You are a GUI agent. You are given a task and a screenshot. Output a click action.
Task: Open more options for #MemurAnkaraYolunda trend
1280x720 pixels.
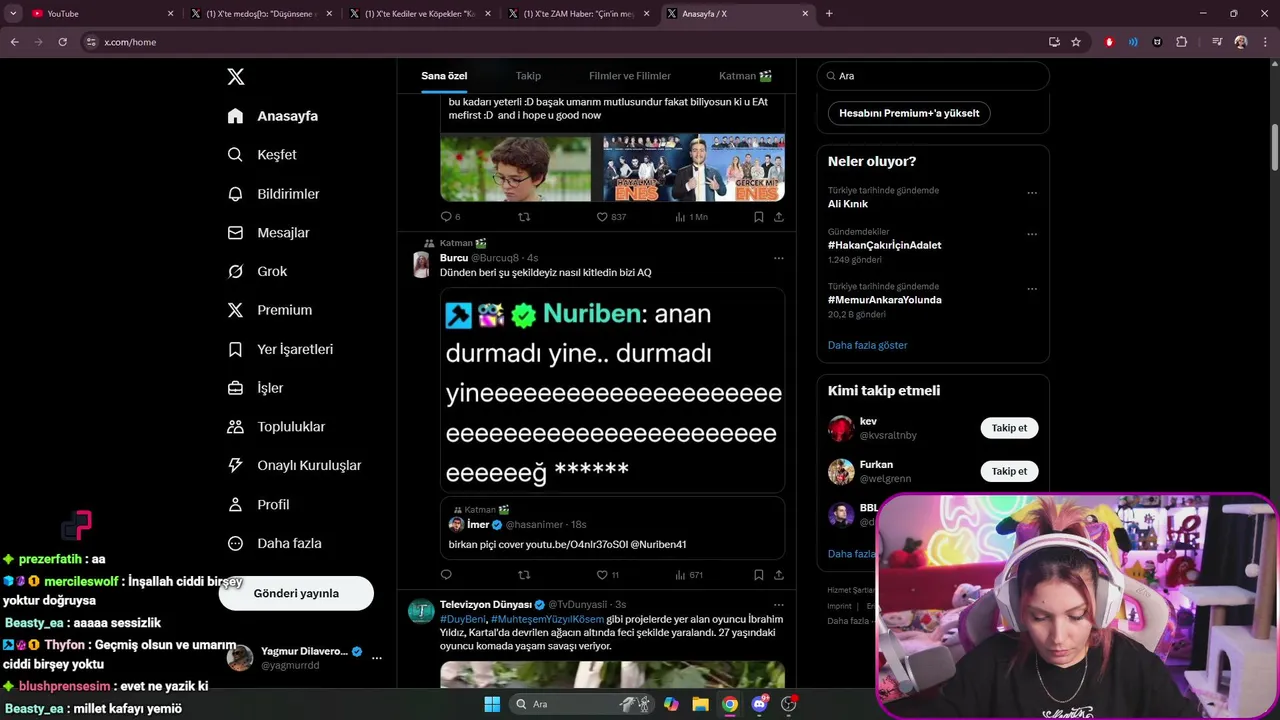click(1032, 289)
